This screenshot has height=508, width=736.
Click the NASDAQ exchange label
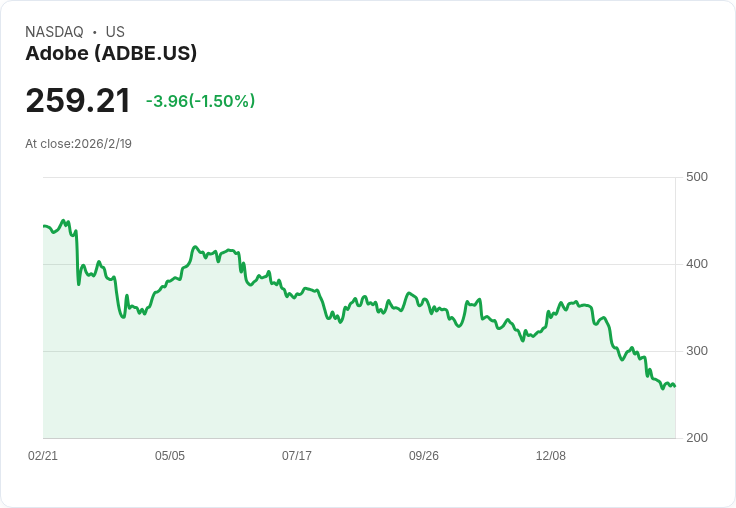pyautogui.click(x=54, y=32)
